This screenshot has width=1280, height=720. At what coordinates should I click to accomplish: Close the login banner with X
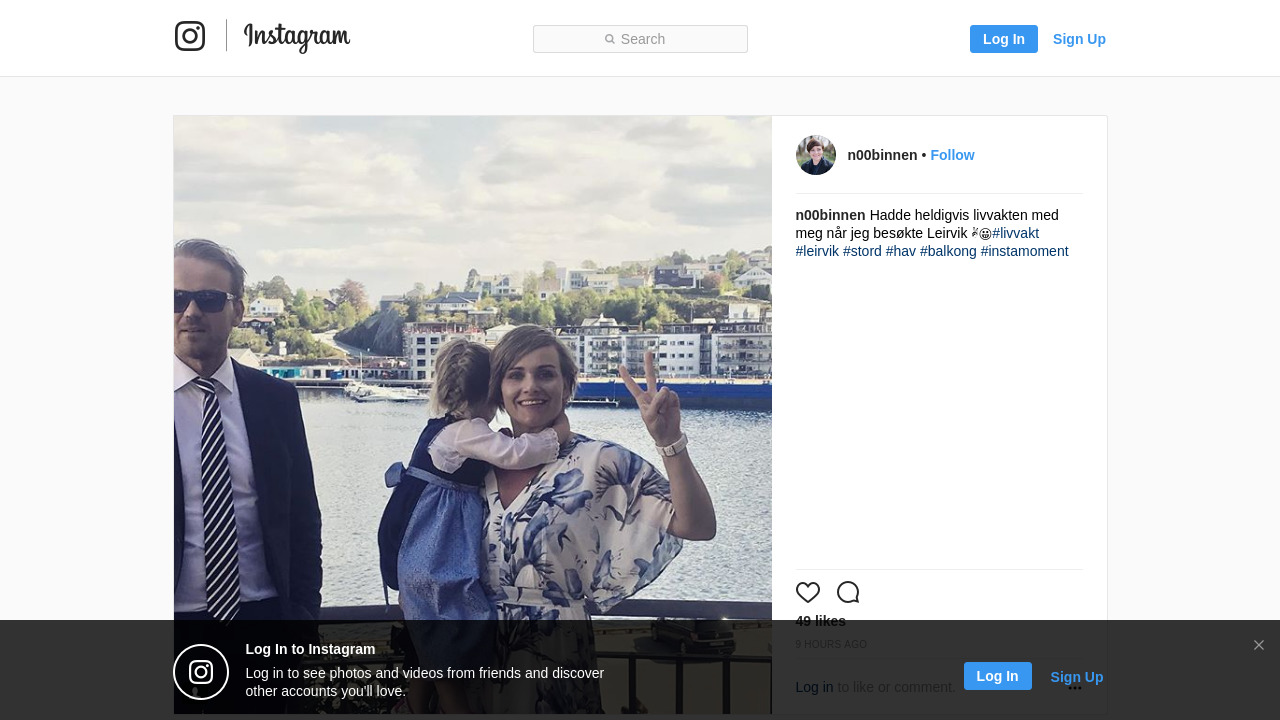[1259, 645]
